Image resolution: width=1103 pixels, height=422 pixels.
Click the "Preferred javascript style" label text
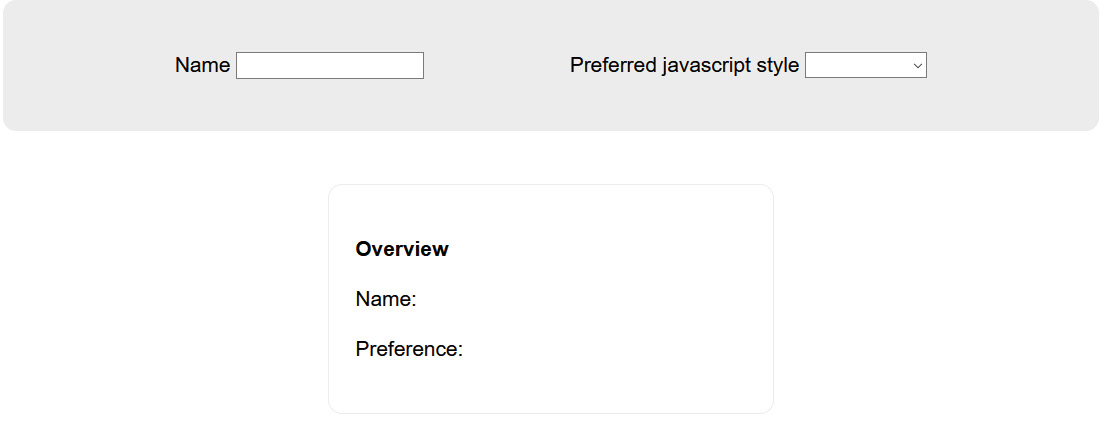(684, 65)
